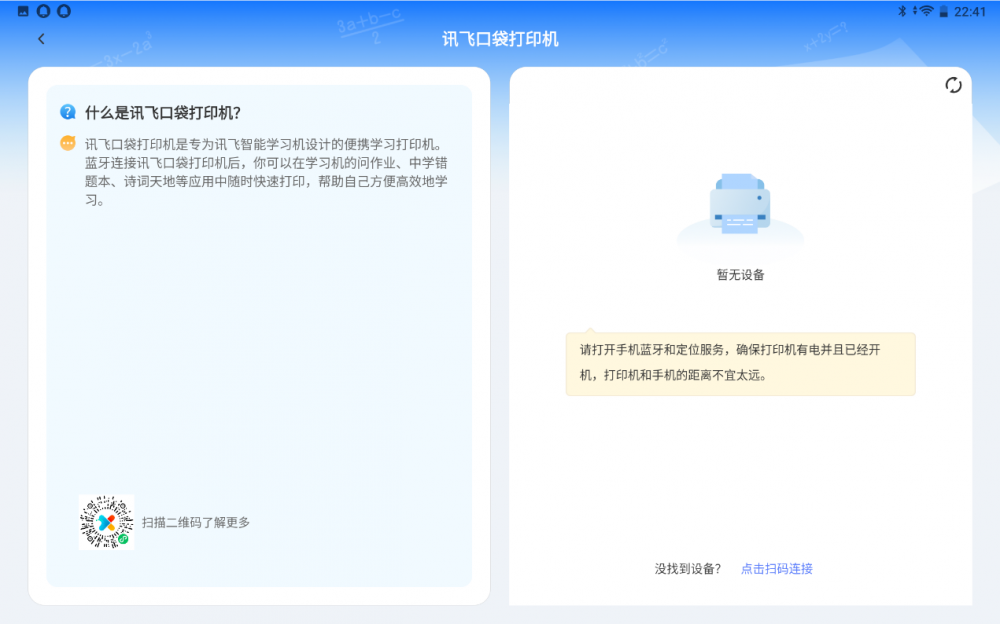Screen dimensions: 1000x624
Task: Tap the back arrow in header
Action: [x=41, y=39]
